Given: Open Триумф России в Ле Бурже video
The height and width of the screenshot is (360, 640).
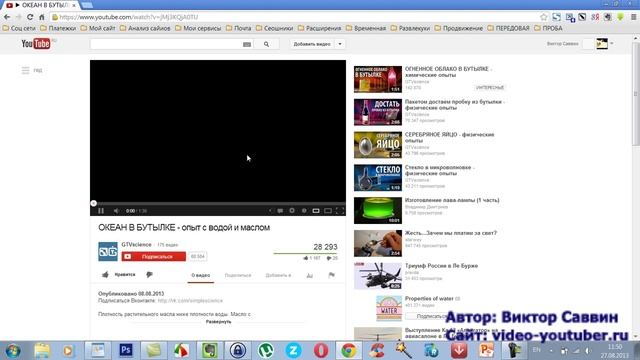Looking at the screenshot, I should coord(441,266).
